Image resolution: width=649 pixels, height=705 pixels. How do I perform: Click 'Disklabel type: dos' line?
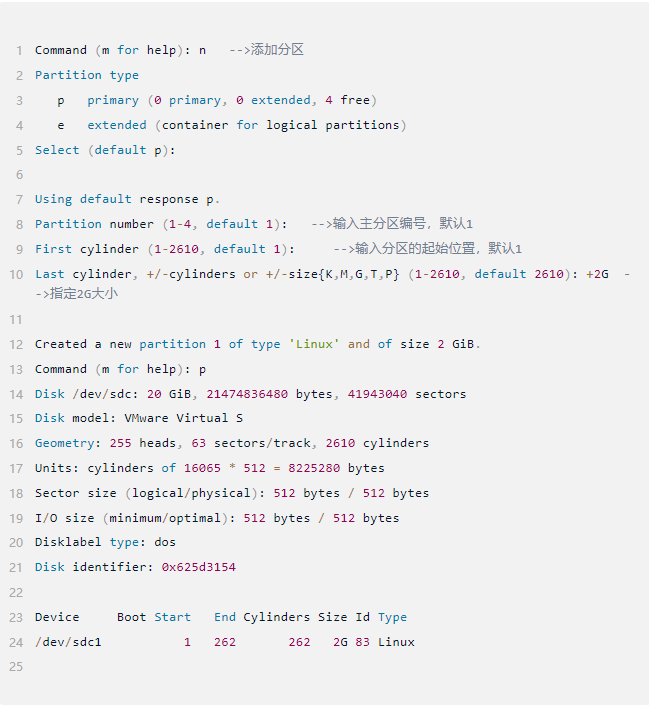pyautogui.click(x=105, y=542)
